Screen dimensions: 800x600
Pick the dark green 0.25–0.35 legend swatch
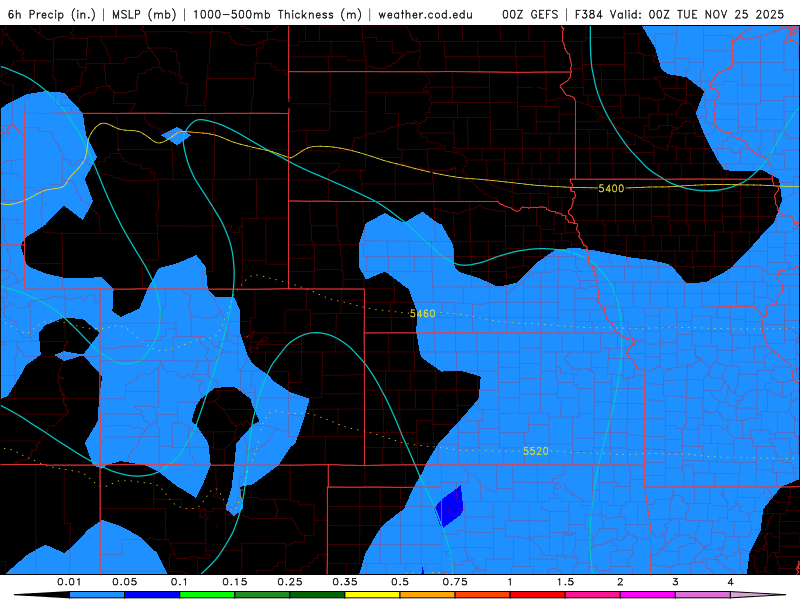pos(317,595)
